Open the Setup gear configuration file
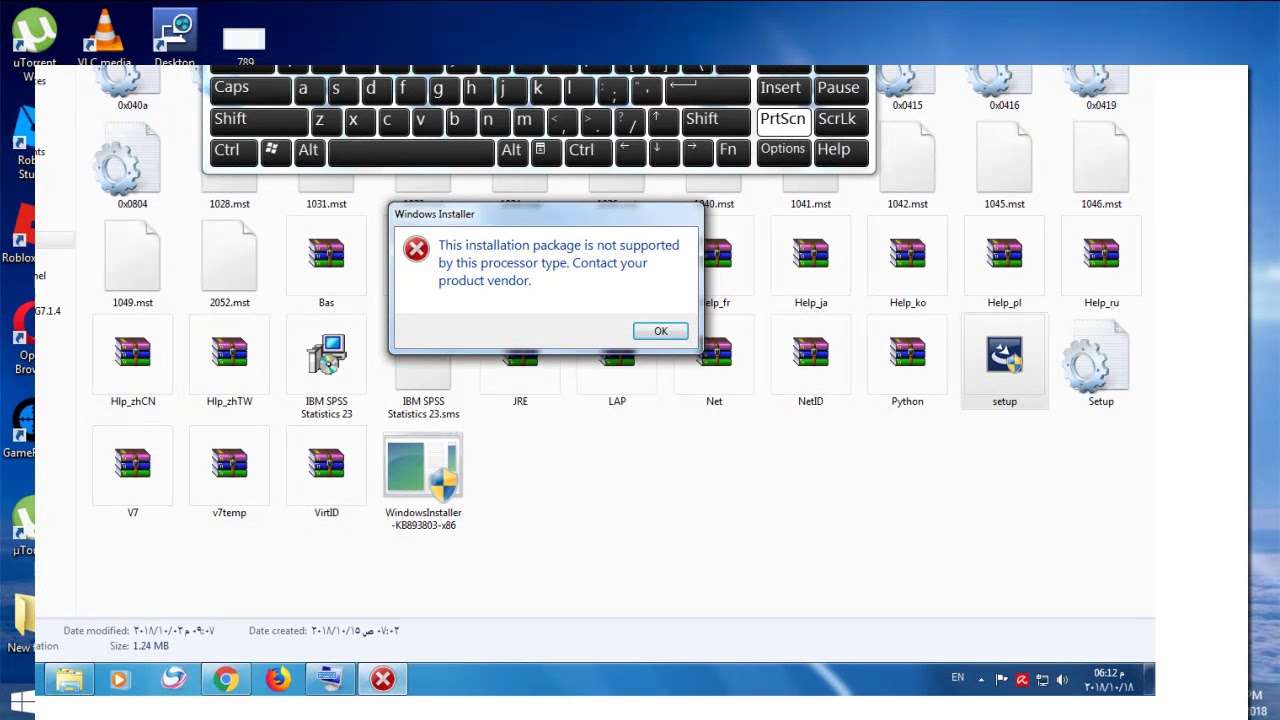The width and height of the screenshot is (1280, 720). click(x=1101, y=362)
